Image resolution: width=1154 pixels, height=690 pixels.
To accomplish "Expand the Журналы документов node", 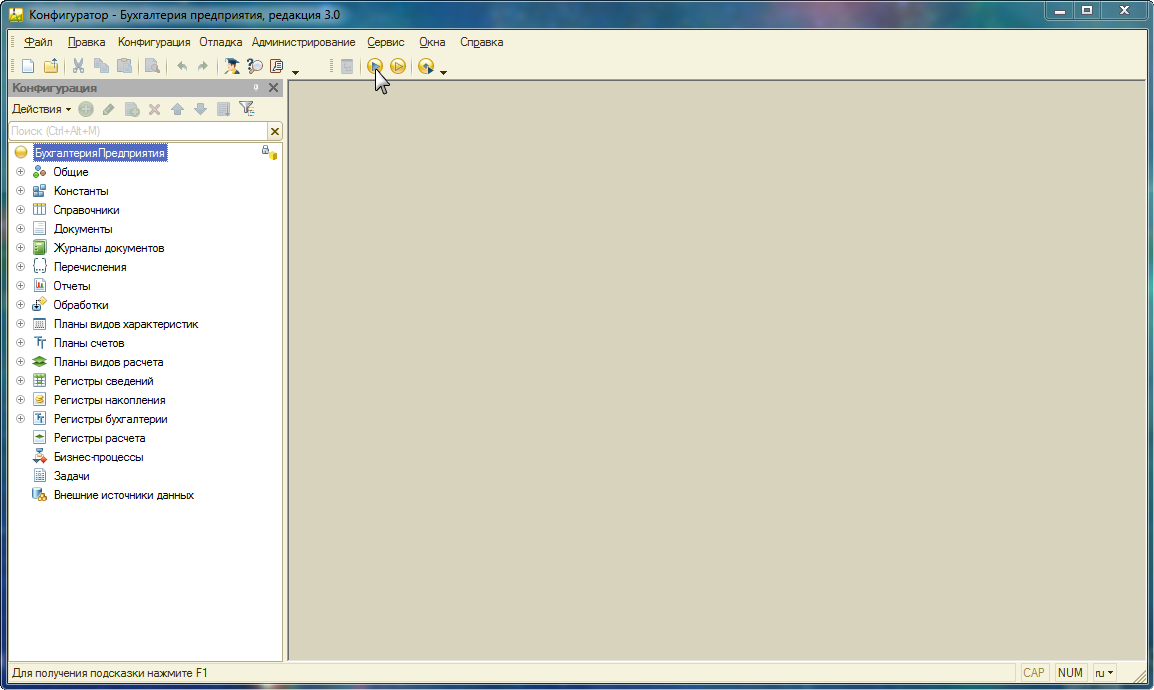I will tap(21, 248).
